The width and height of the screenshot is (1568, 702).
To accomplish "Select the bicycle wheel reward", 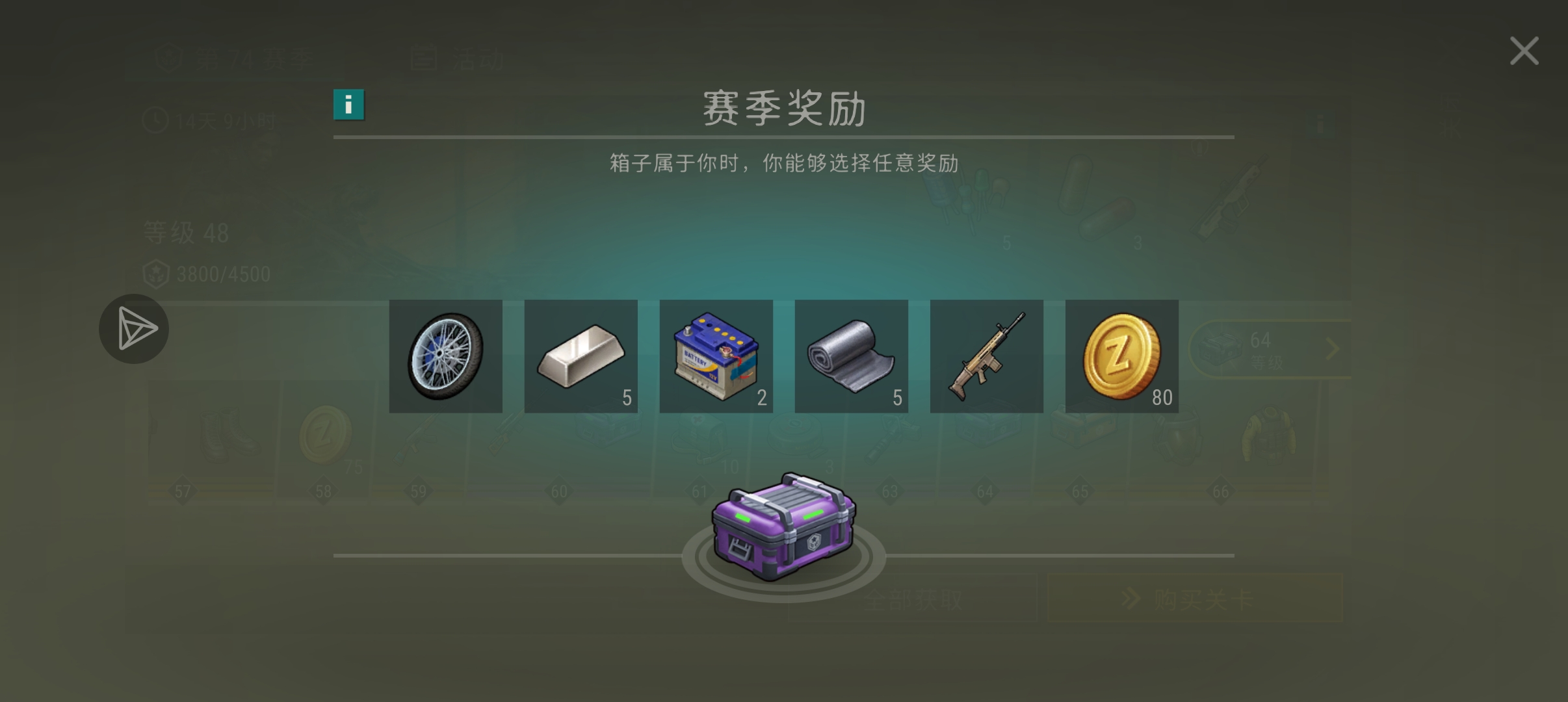I will [x=445, y=356].
